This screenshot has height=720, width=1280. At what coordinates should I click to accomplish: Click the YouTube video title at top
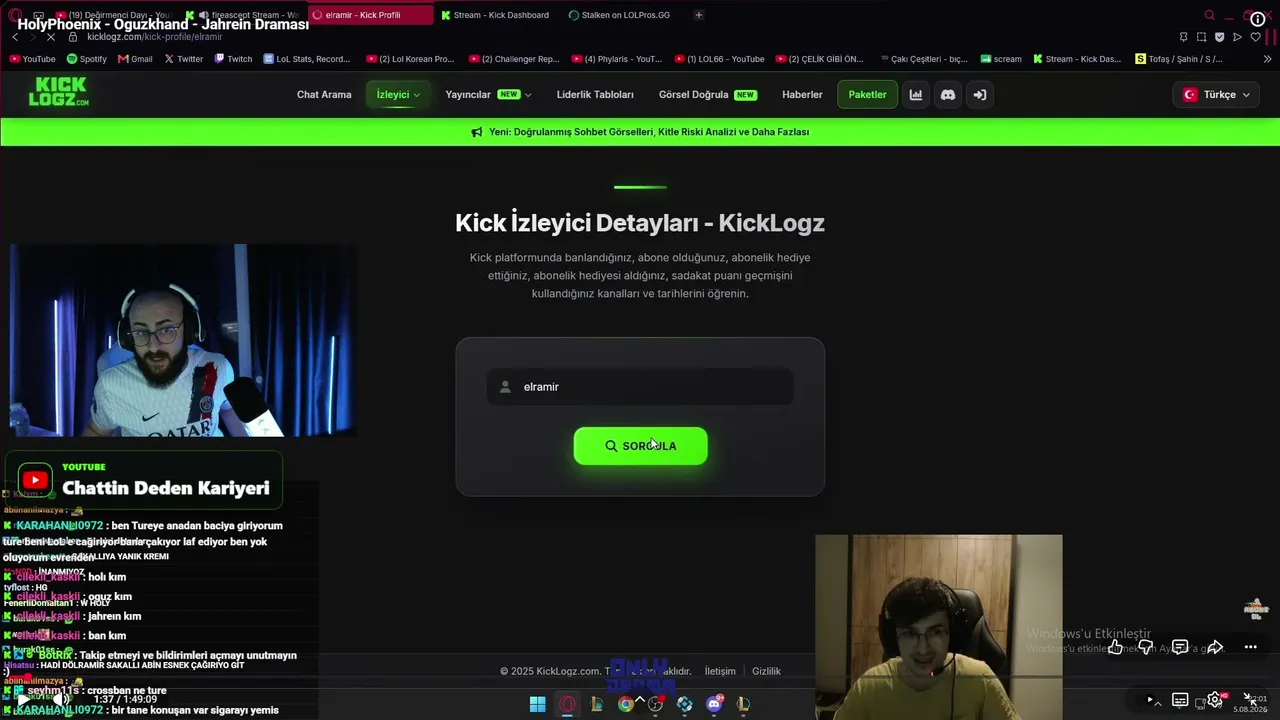click(163, 24)
